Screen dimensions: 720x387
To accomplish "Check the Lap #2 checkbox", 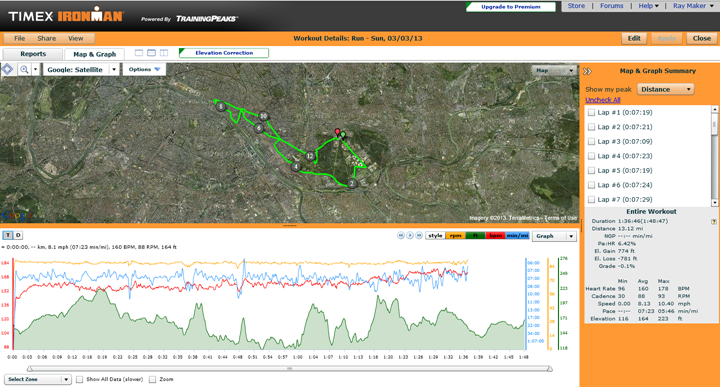I will coord(591,127).
